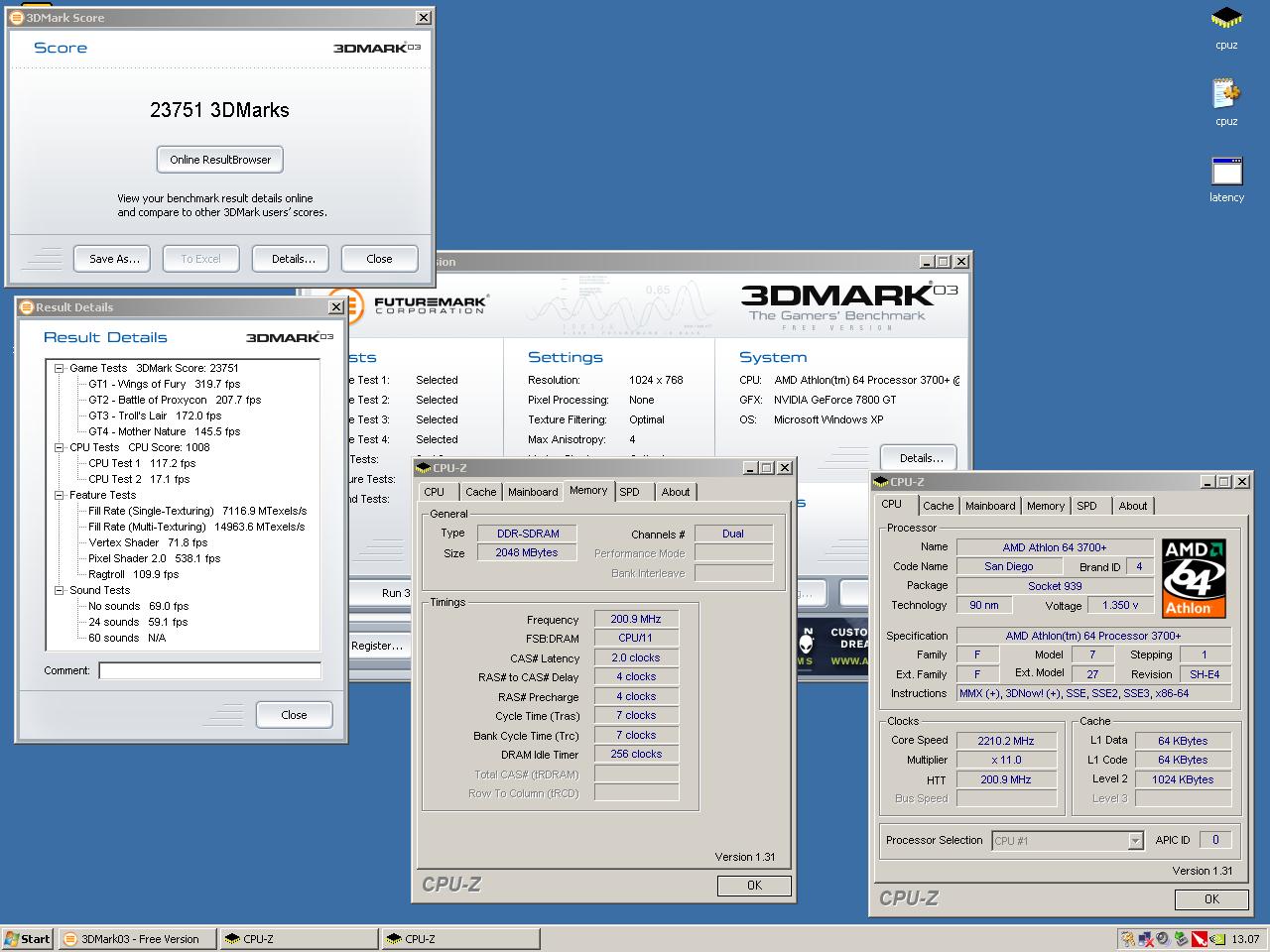The image size is (1270, 952).
Task: Click the keys tray icon
Action: [x=1128, y=939]
